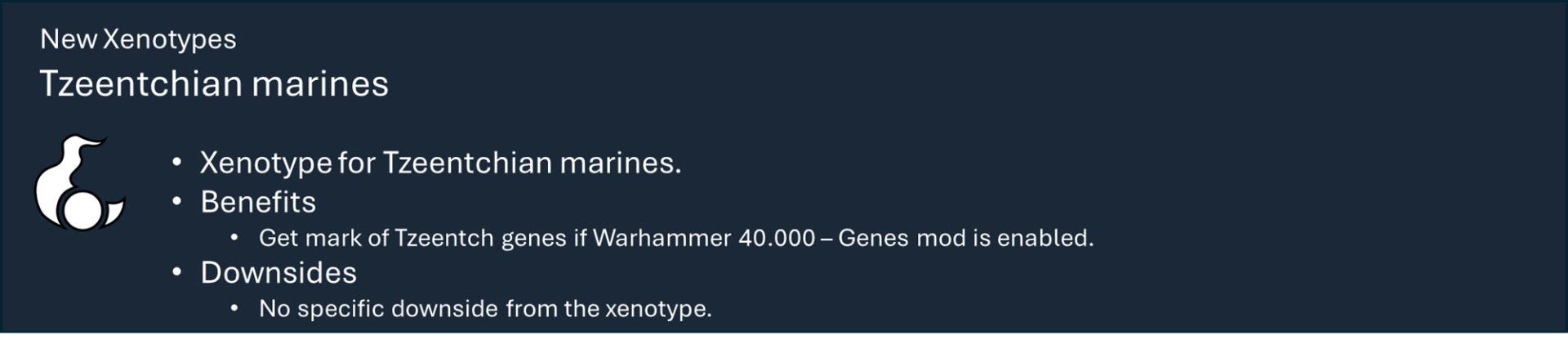Click the words "Warhammer 40.000"
This screenshot has width=1568, height=340.
coord(704,238)
